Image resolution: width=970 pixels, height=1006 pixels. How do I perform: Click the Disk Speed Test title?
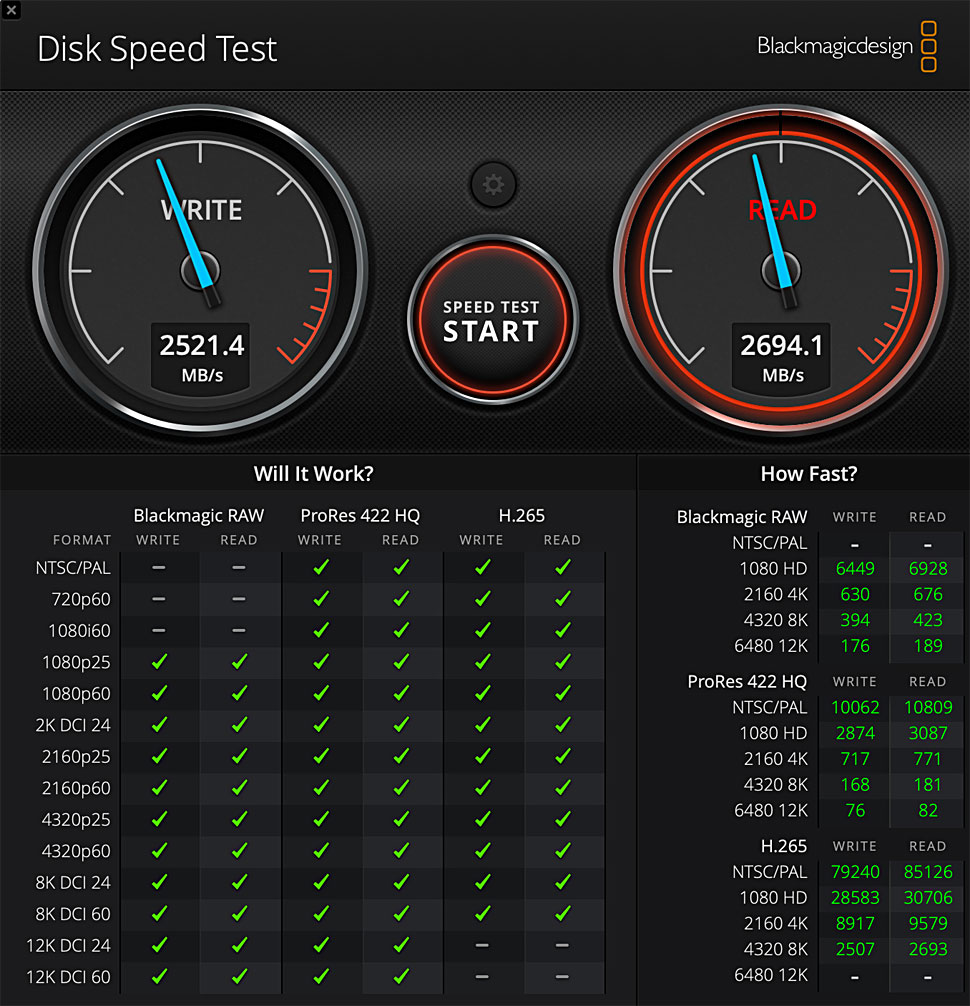(x=157, y=49)
